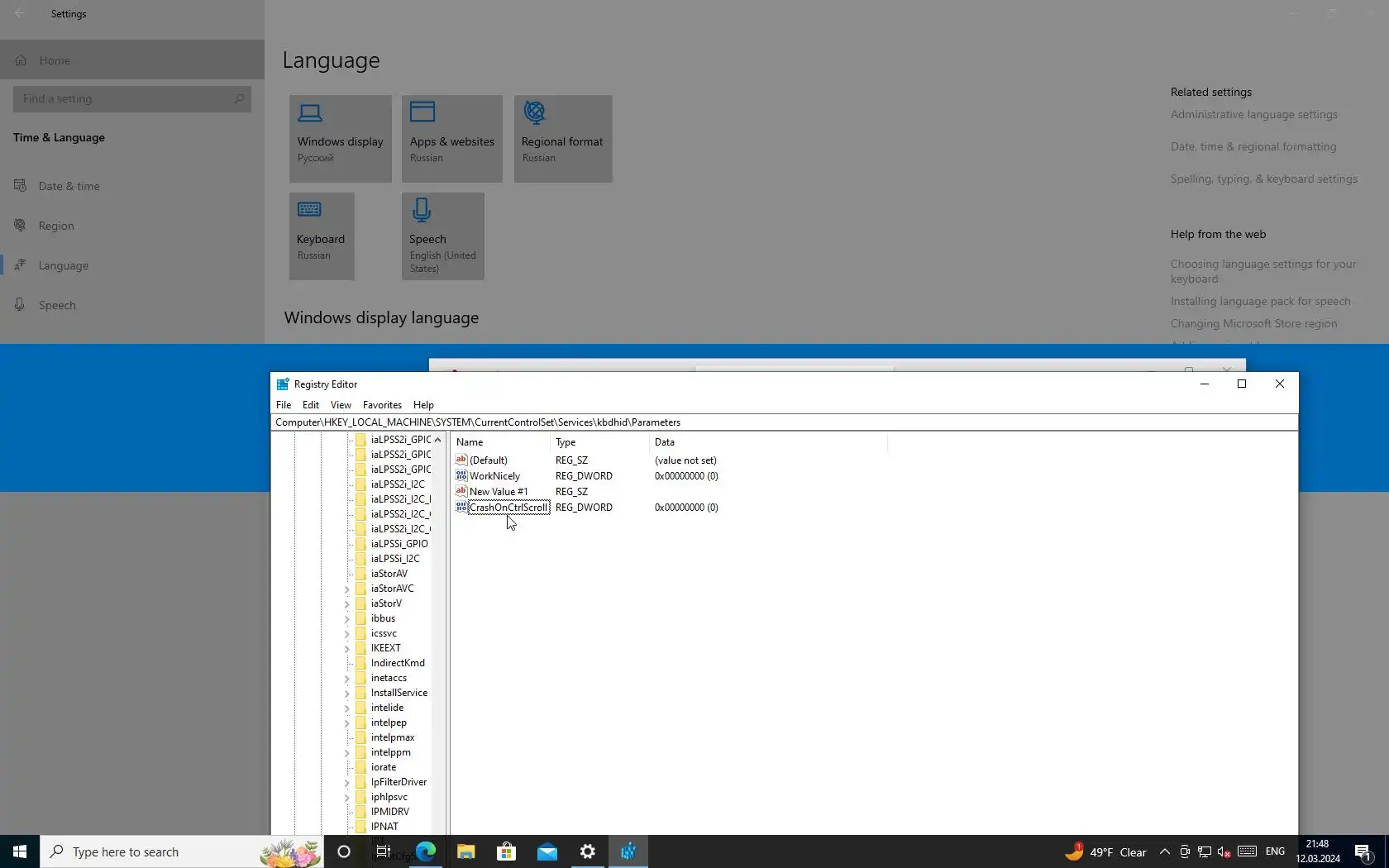The width and height of the screenshot is (1389, 868).
Task: Go back with the Settings back arrow
Action: pos(20,13)
